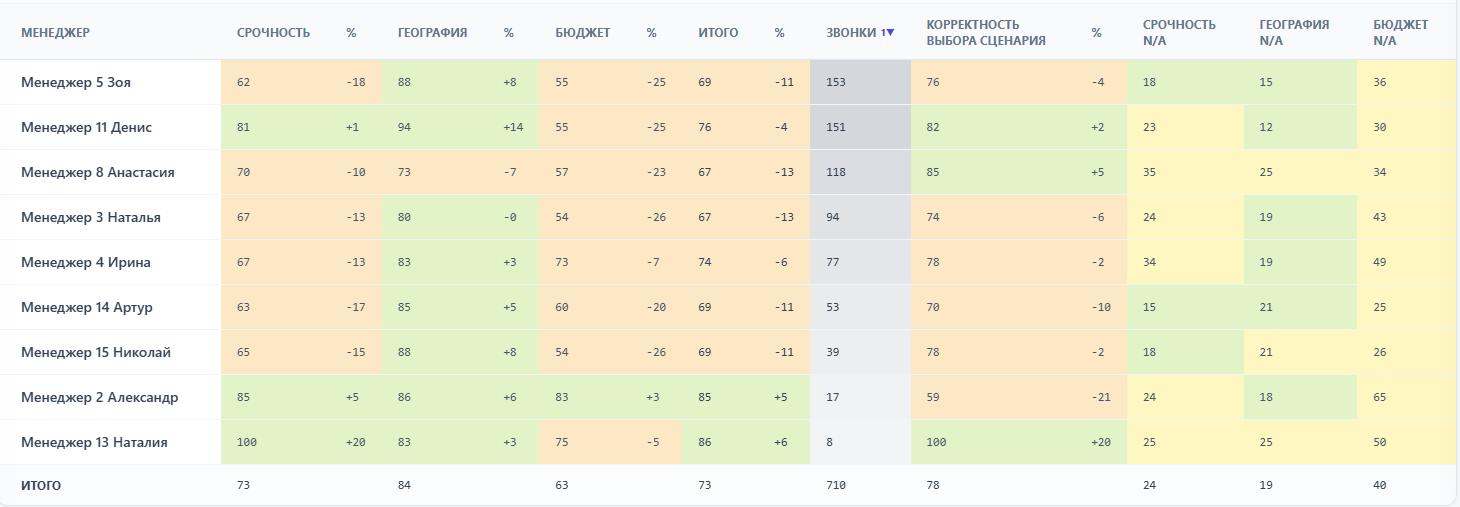Open Менеджер 15 Николай entry

coord(96,352)
